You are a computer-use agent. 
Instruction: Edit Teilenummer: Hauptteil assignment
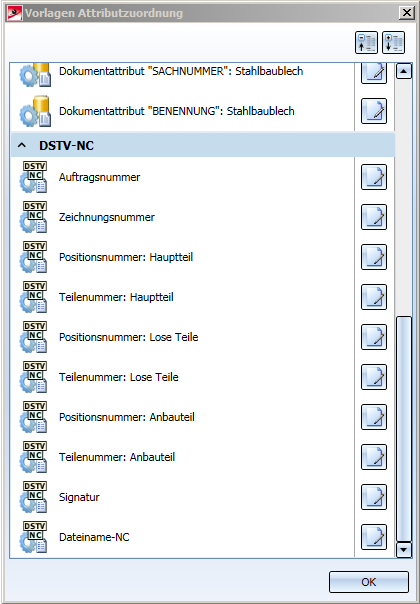point(374,297)
